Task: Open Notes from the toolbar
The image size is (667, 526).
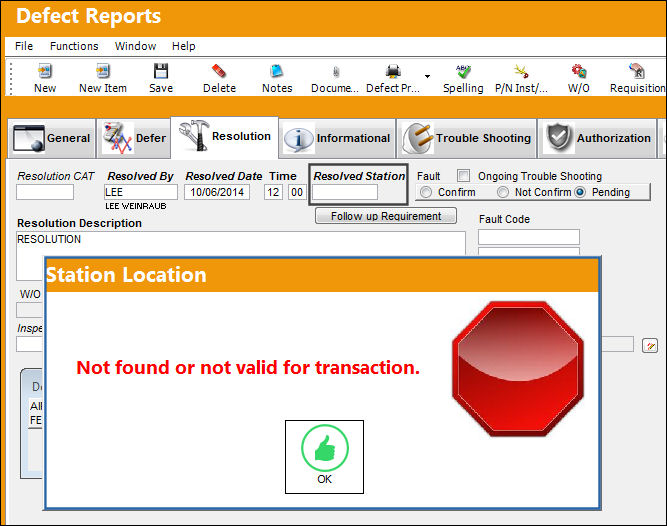Action: click(x=277, y=78)
